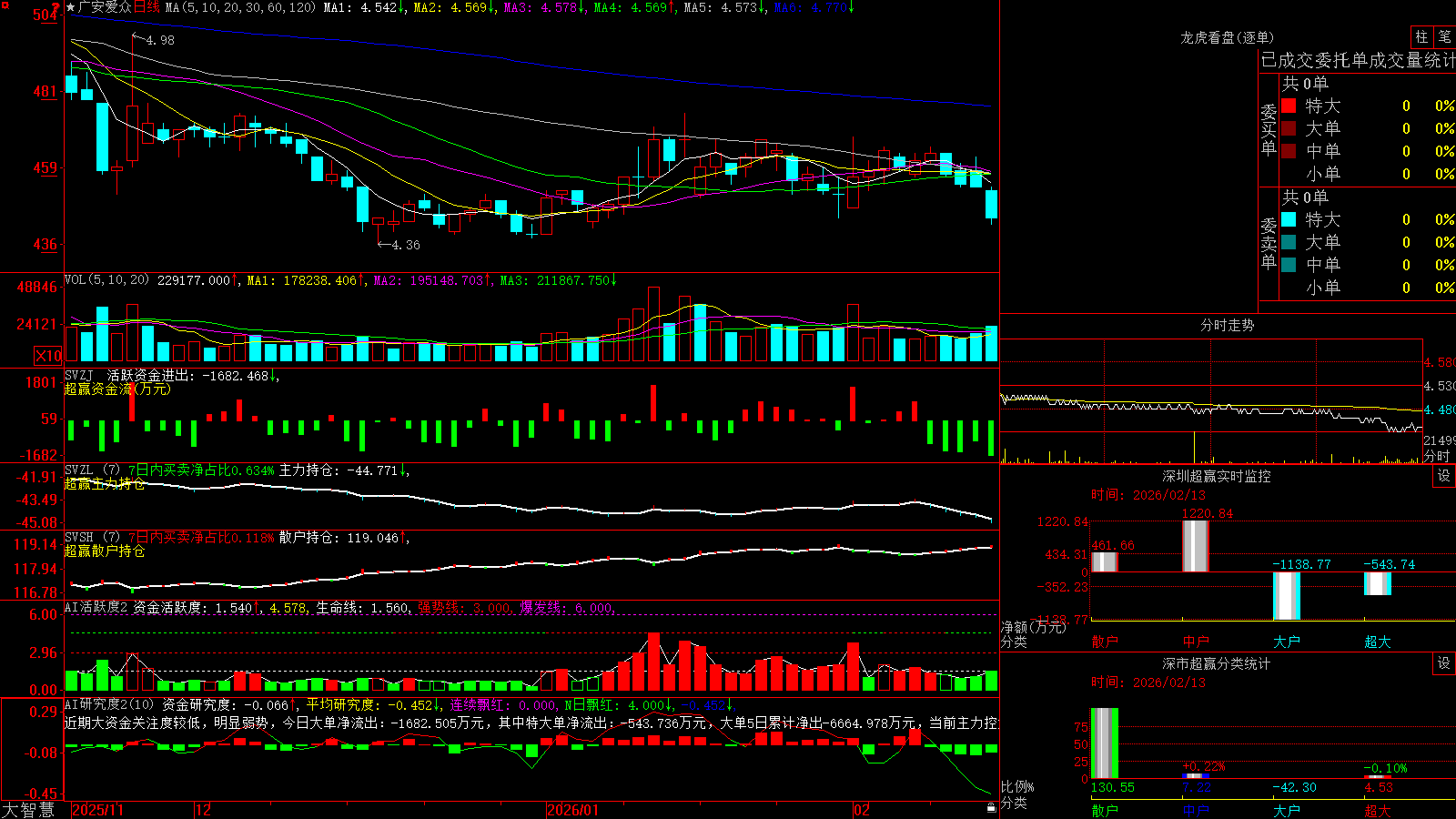Select the stock name 广安爱众

(105, 7)
